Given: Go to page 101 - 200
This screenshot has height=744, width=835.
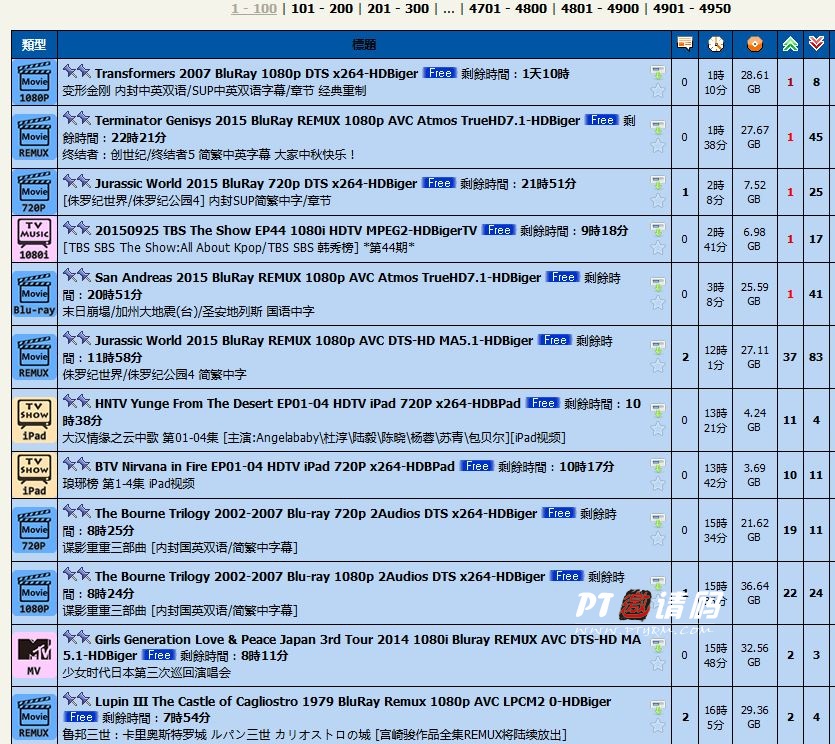Looking at the screenshot, I should point(322,9).
